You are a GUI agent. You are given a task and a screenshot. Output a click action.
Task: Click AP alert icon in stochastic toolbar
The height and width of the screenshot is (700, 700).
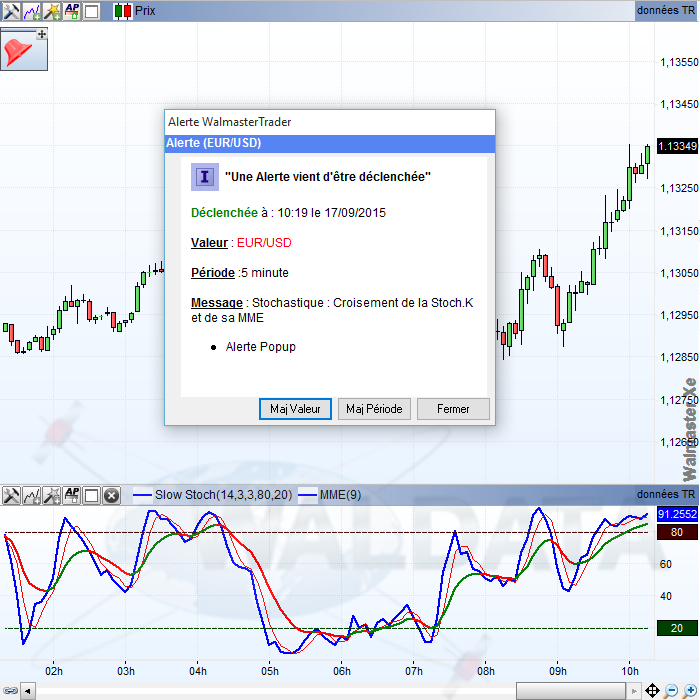(x=72, y=496)
